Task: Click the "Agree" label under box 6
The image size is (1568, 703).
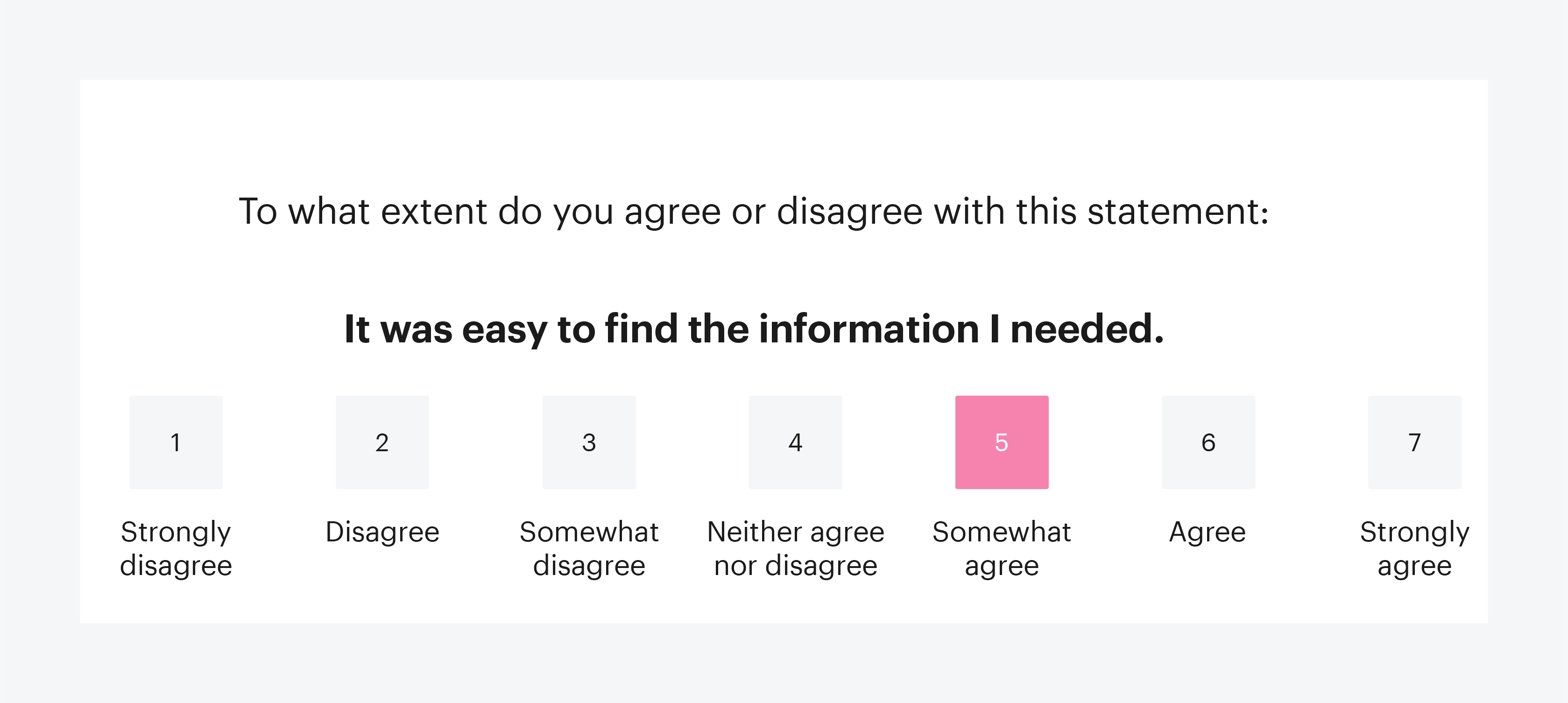Action: tap(1208, 532)
